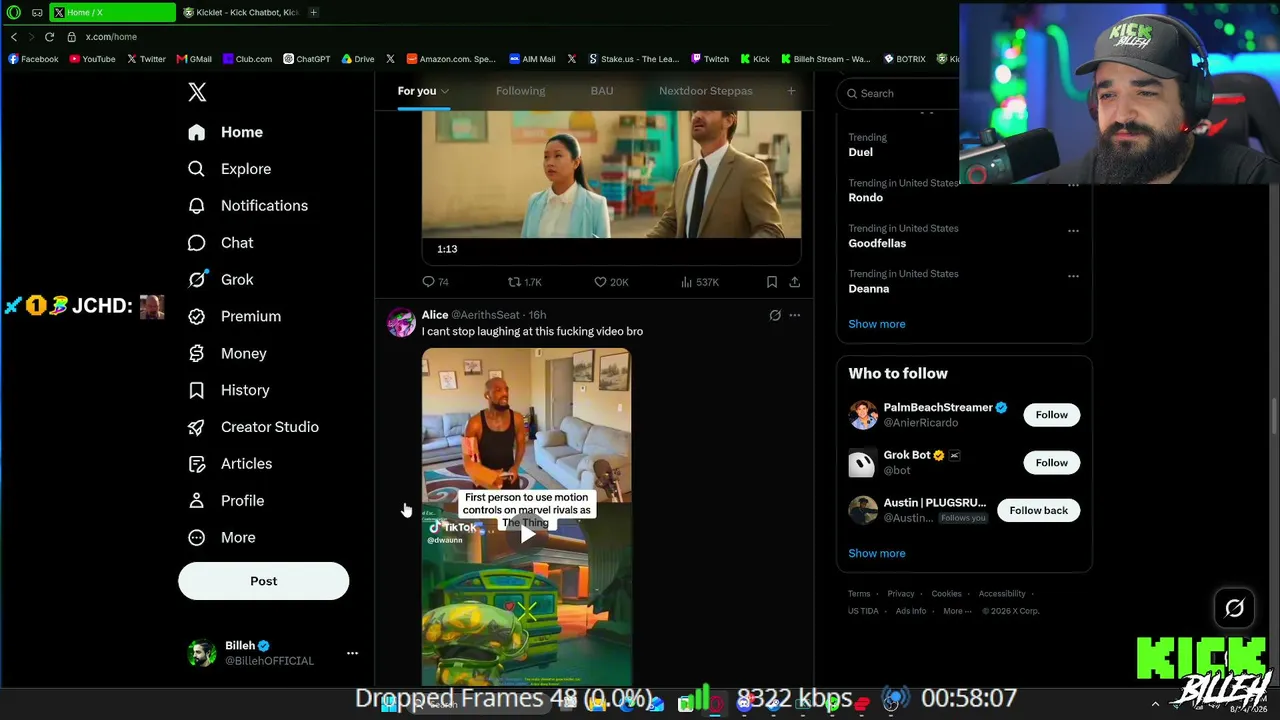1280x720 pixels.
Task: Click the plus icon beside the feed tabs
Action: tap(791, 91)
